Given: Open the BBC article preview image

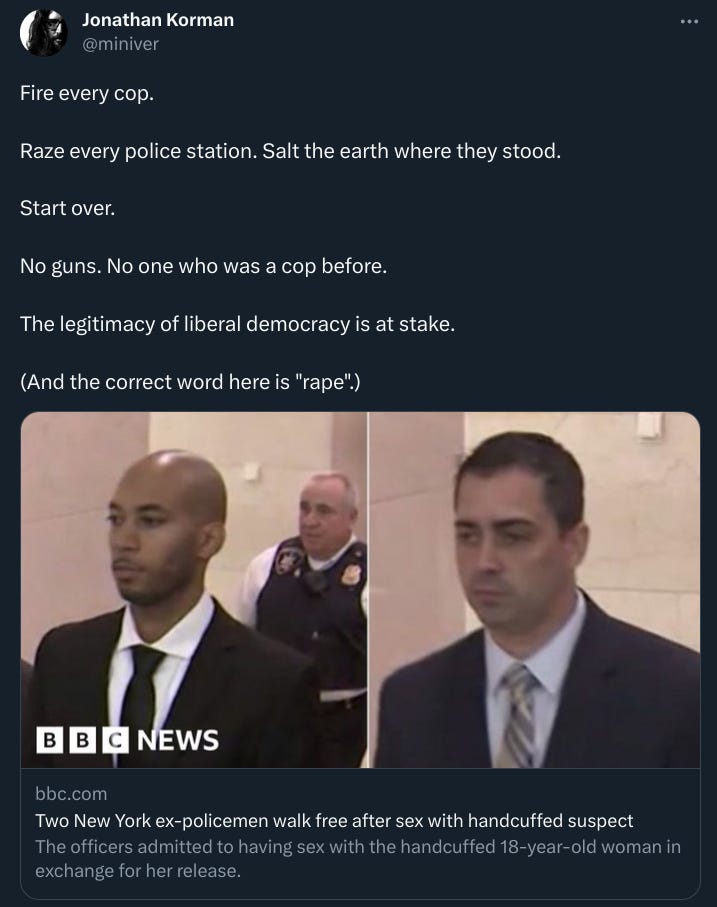Looking at the screenshot, I should click(360, 590).
